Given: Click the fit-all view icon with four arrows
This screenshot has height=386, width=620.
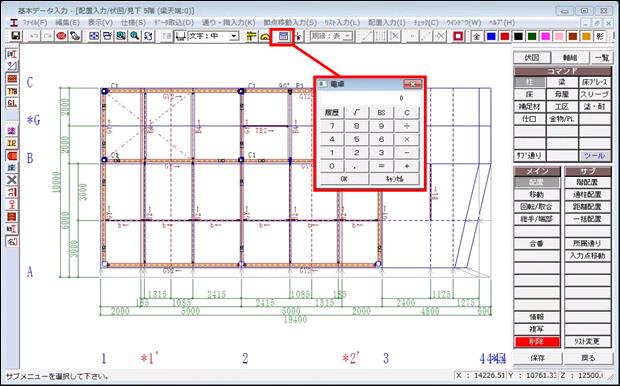Looking at the screenshot, I should pyautogui.click(x=94, y=36).
